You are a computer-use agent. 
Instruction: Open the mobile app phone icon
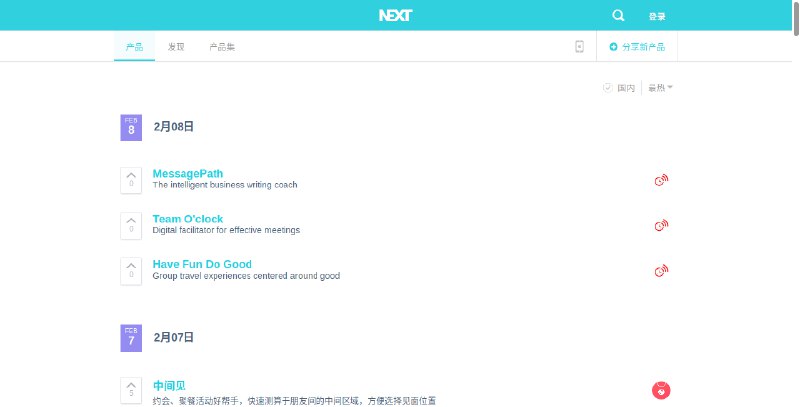pyautogui.click(x=579, y=47)
